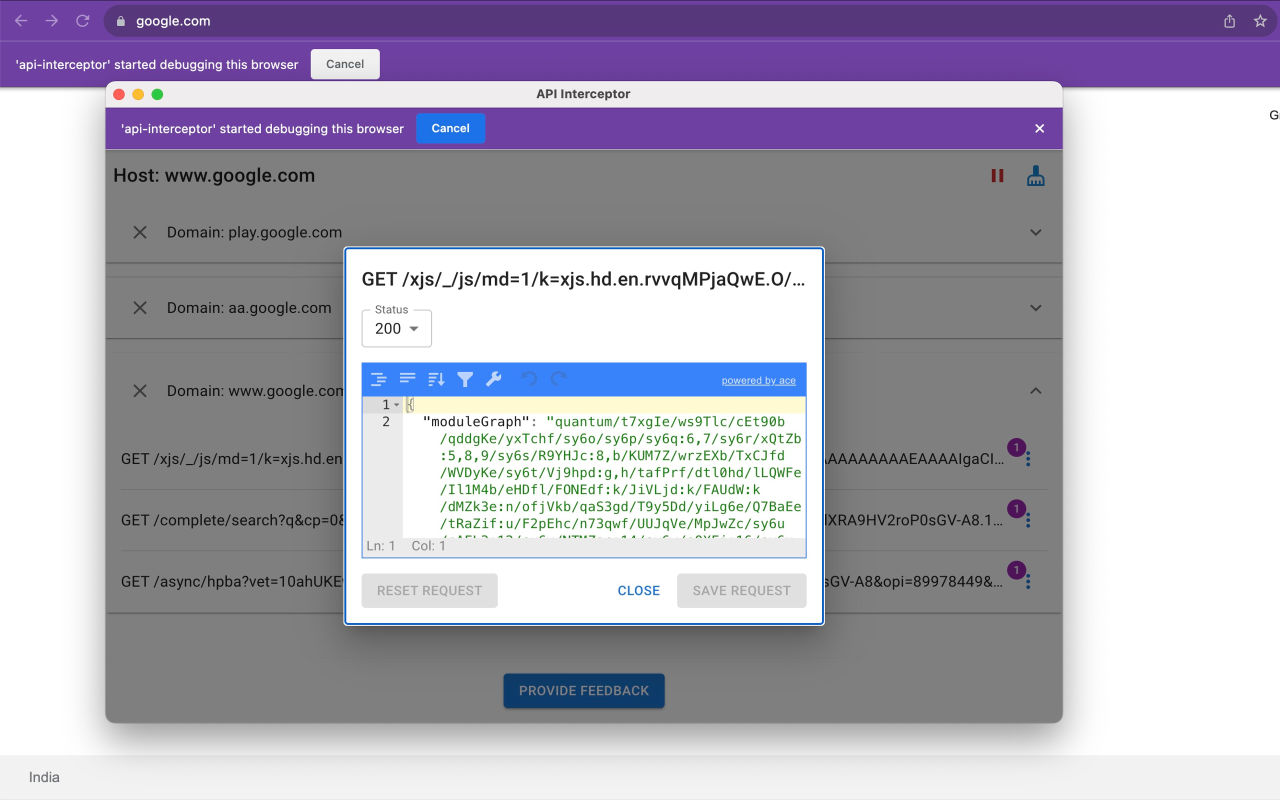The image size is (1280, 800).
Task: Clear requests with the broom icon
Action: point(1036,176)
